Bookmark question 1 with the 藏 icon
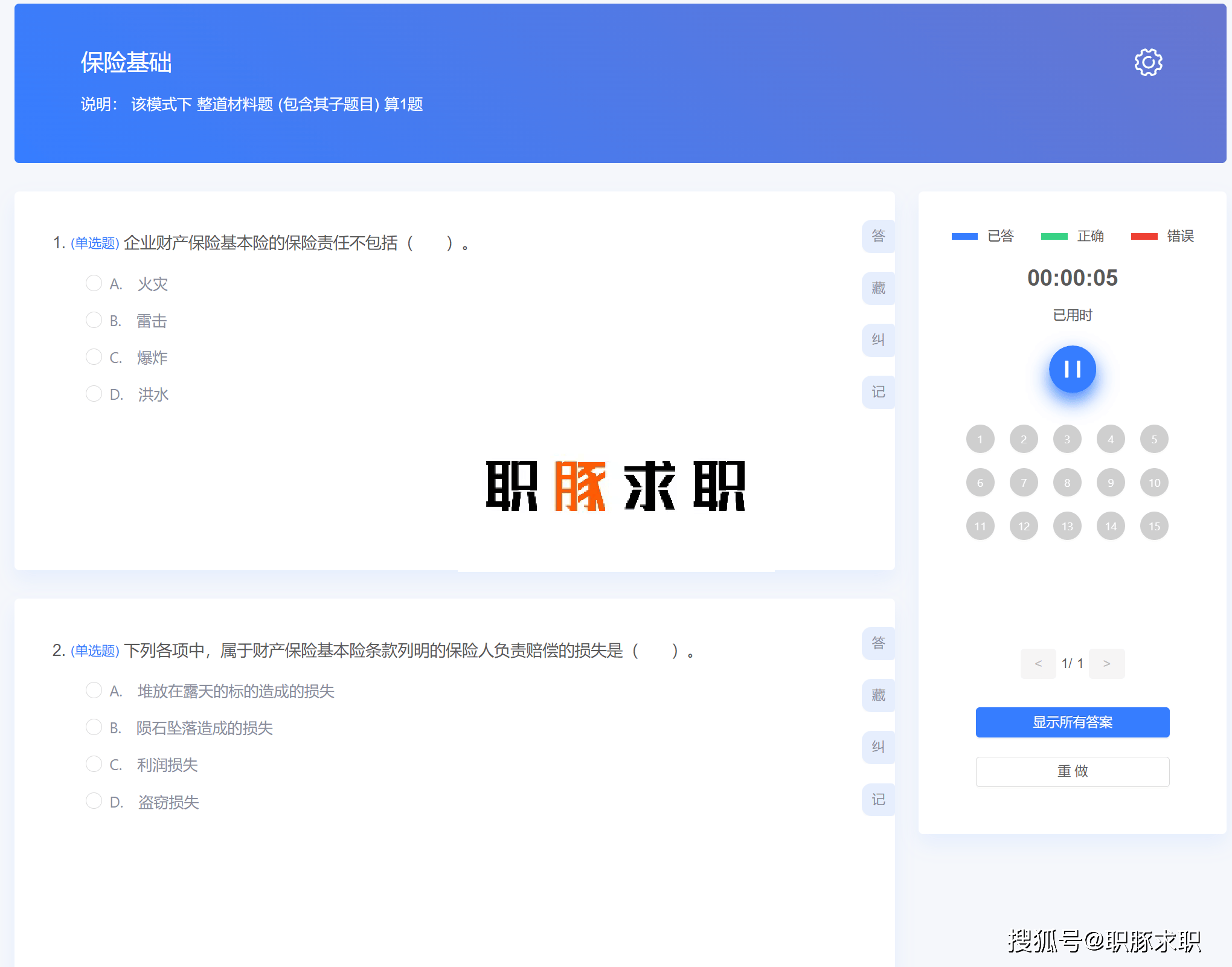Image resolution: width=1232 pixels, height=967 pixels. [877, 289]
